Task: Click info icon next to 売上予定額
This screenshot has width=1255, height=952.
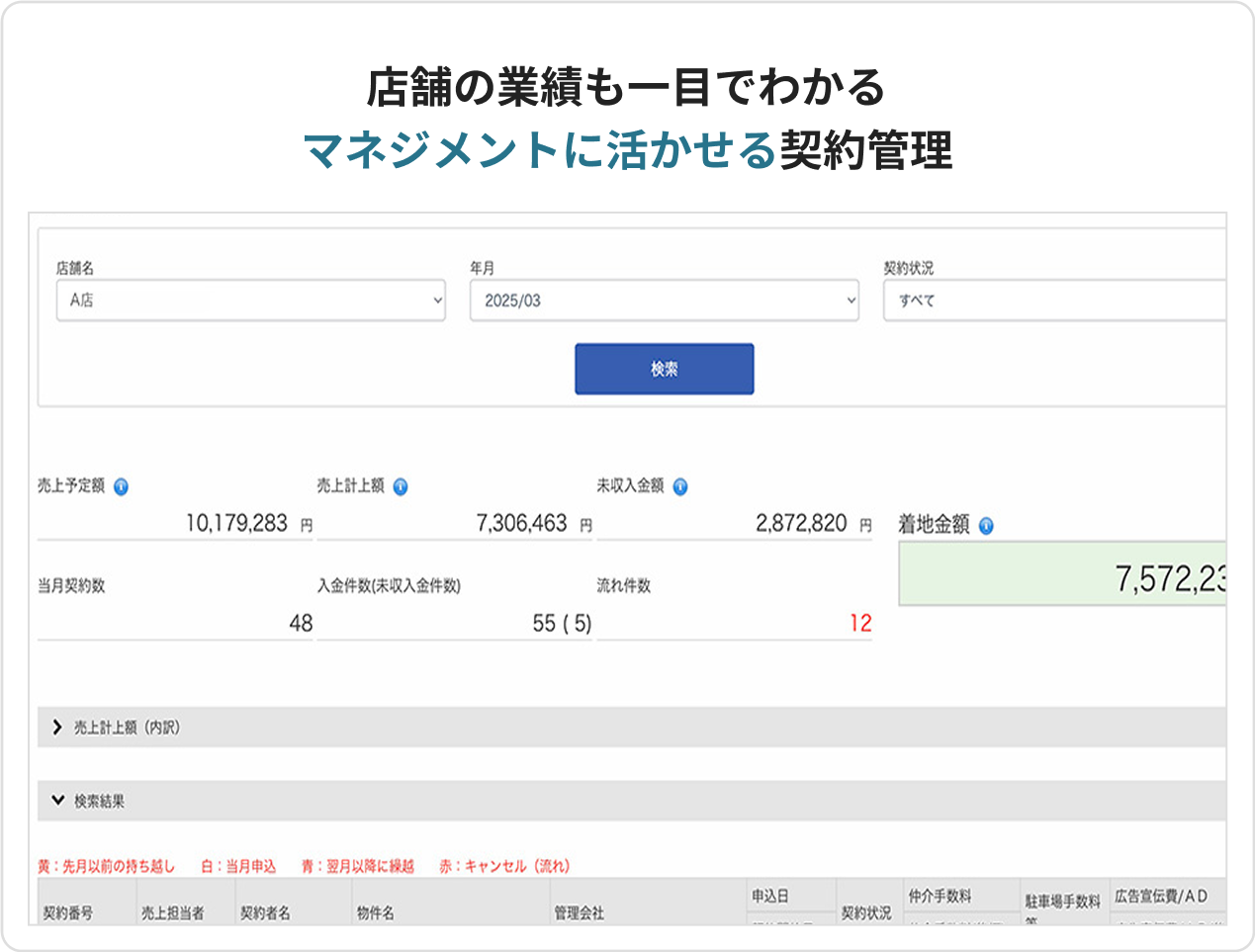Action: point(121,486)
